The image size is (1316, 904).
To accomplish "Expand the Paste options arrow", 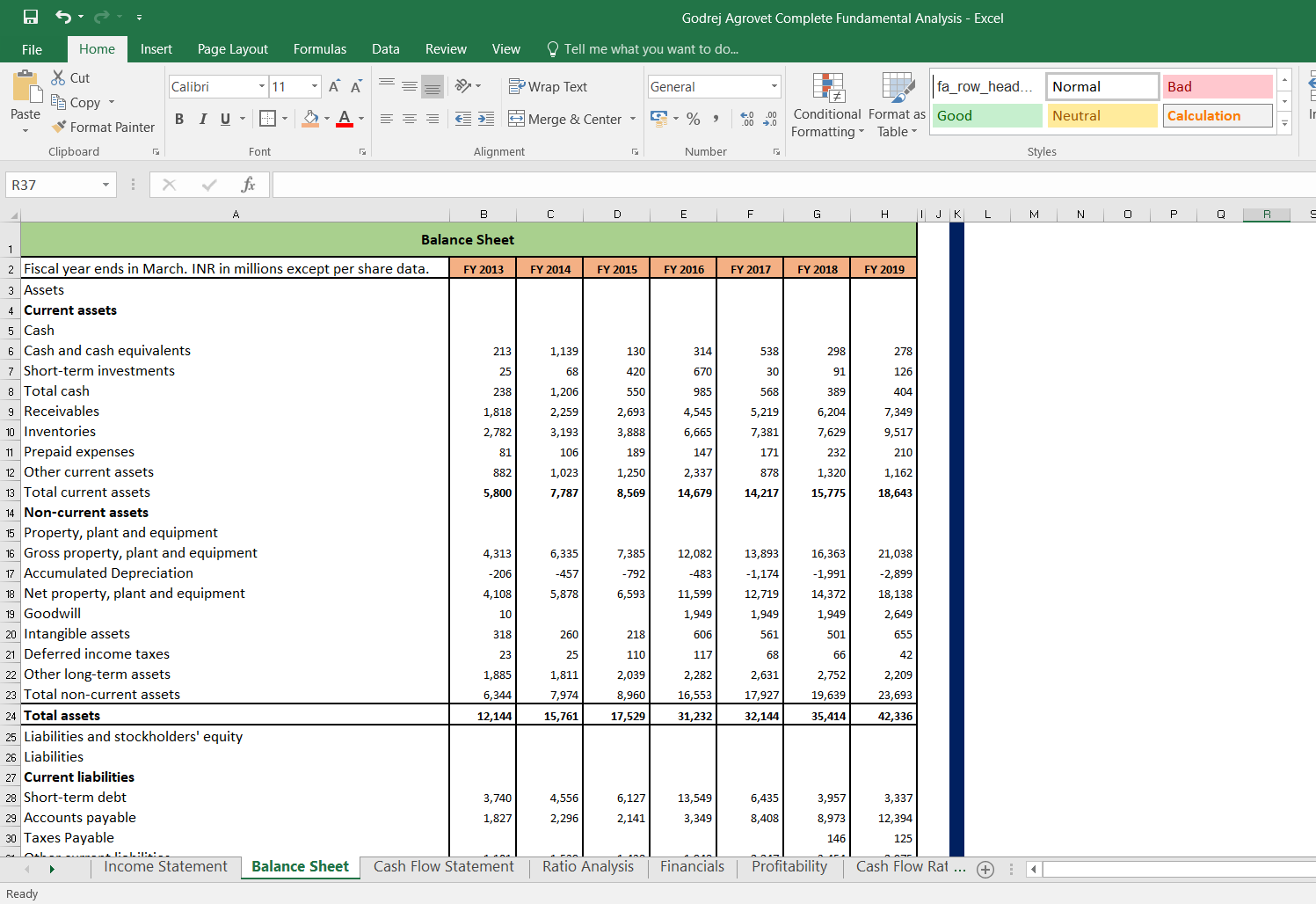I will (x=25, y=131).
